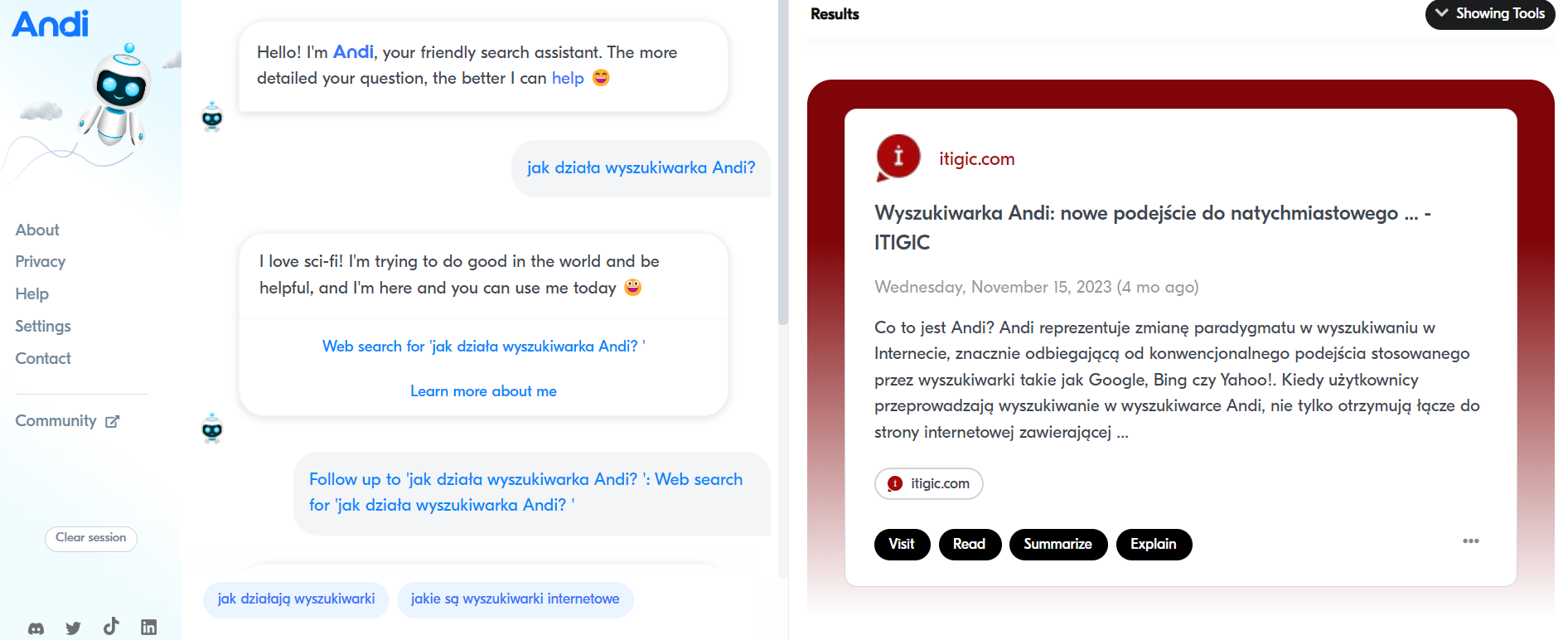The image size is (1568, 640).
Task: Click the Visit button
Action: (902, 545)
